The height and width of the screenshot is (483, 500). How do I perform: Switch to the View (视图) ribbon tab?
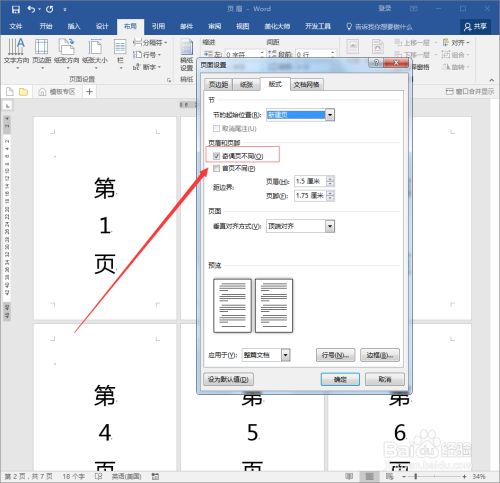pyautogui.click(x=243, y=26)
